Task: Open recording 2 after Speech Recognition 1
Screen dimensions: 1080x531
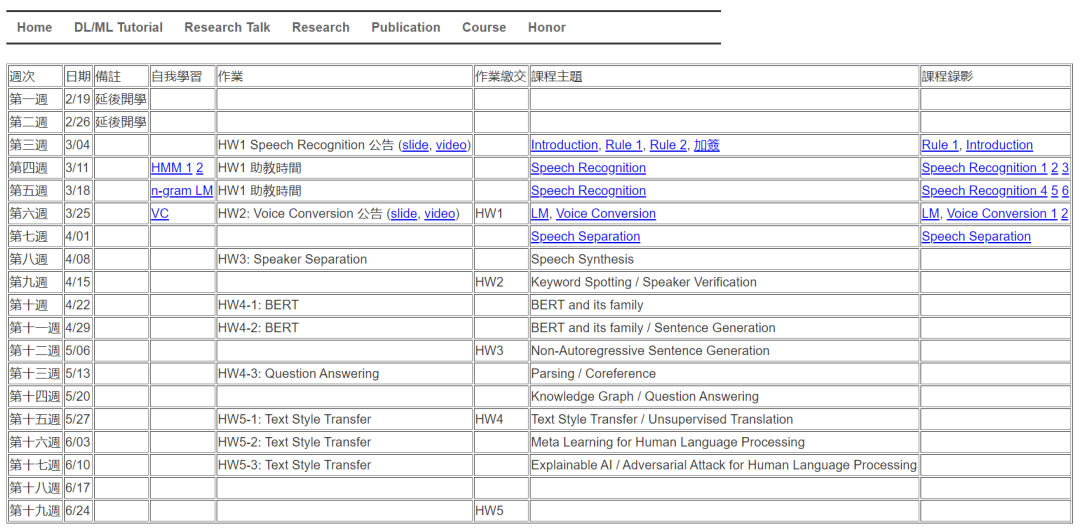Action: click(x=1055, y=168)
